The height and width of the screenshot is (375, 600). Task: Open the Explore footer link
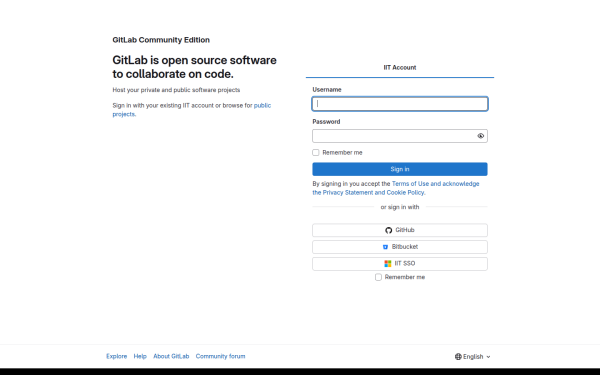pyautogui.click(x=117, y=356)
